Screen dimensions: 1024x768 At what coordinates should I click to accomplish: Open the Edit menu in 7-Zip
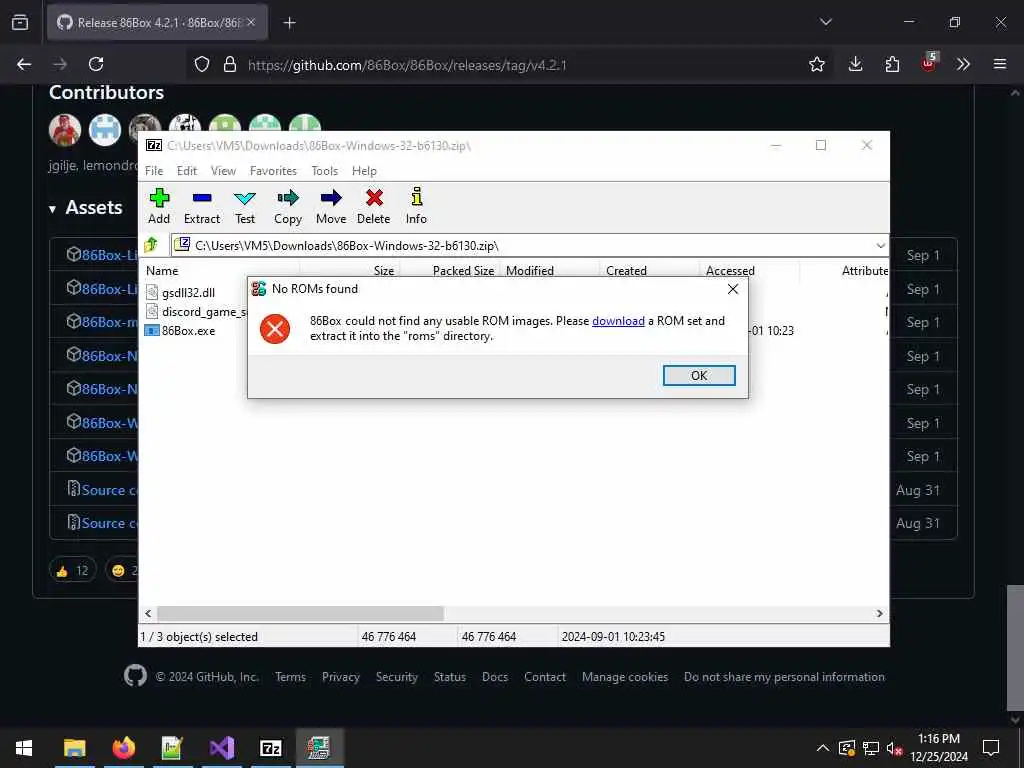point(187,170)
